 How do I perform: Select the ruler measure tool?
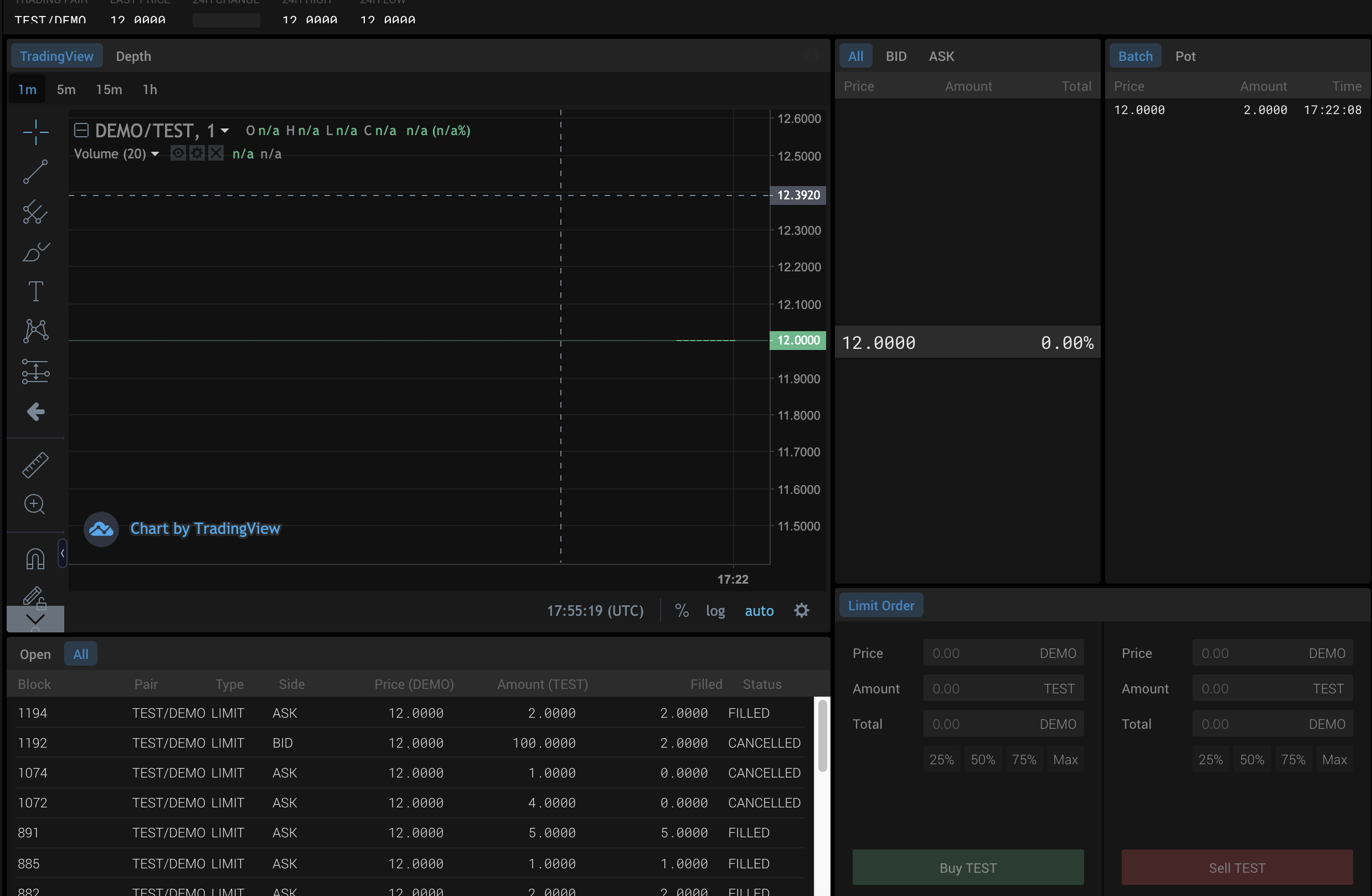35,465
